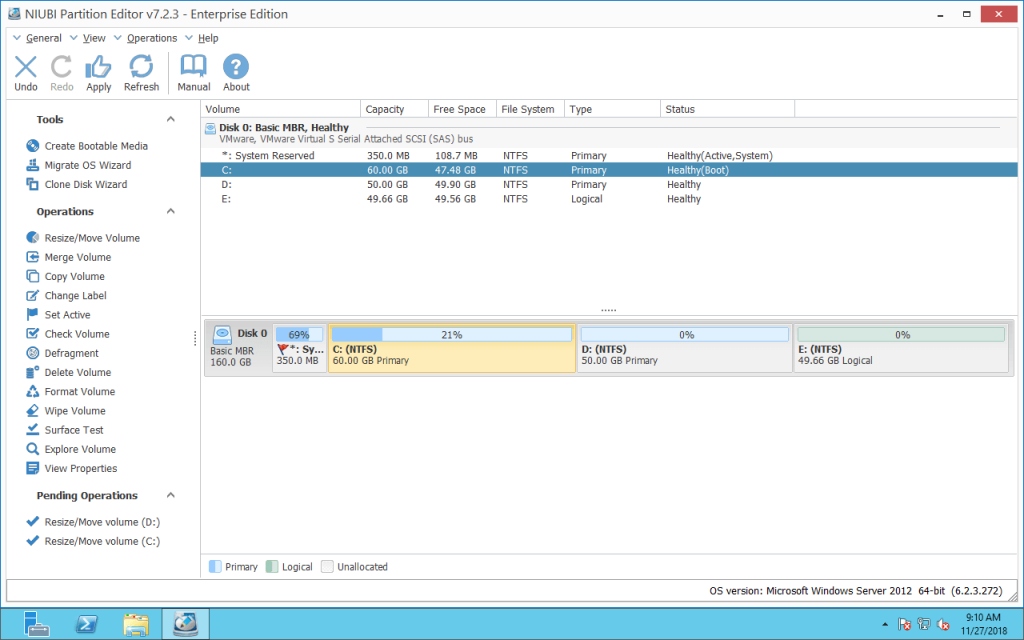The height and width of the screenshot is (640, 1024).
Task: Collapse the Operations panel
Action: [170, 211]
